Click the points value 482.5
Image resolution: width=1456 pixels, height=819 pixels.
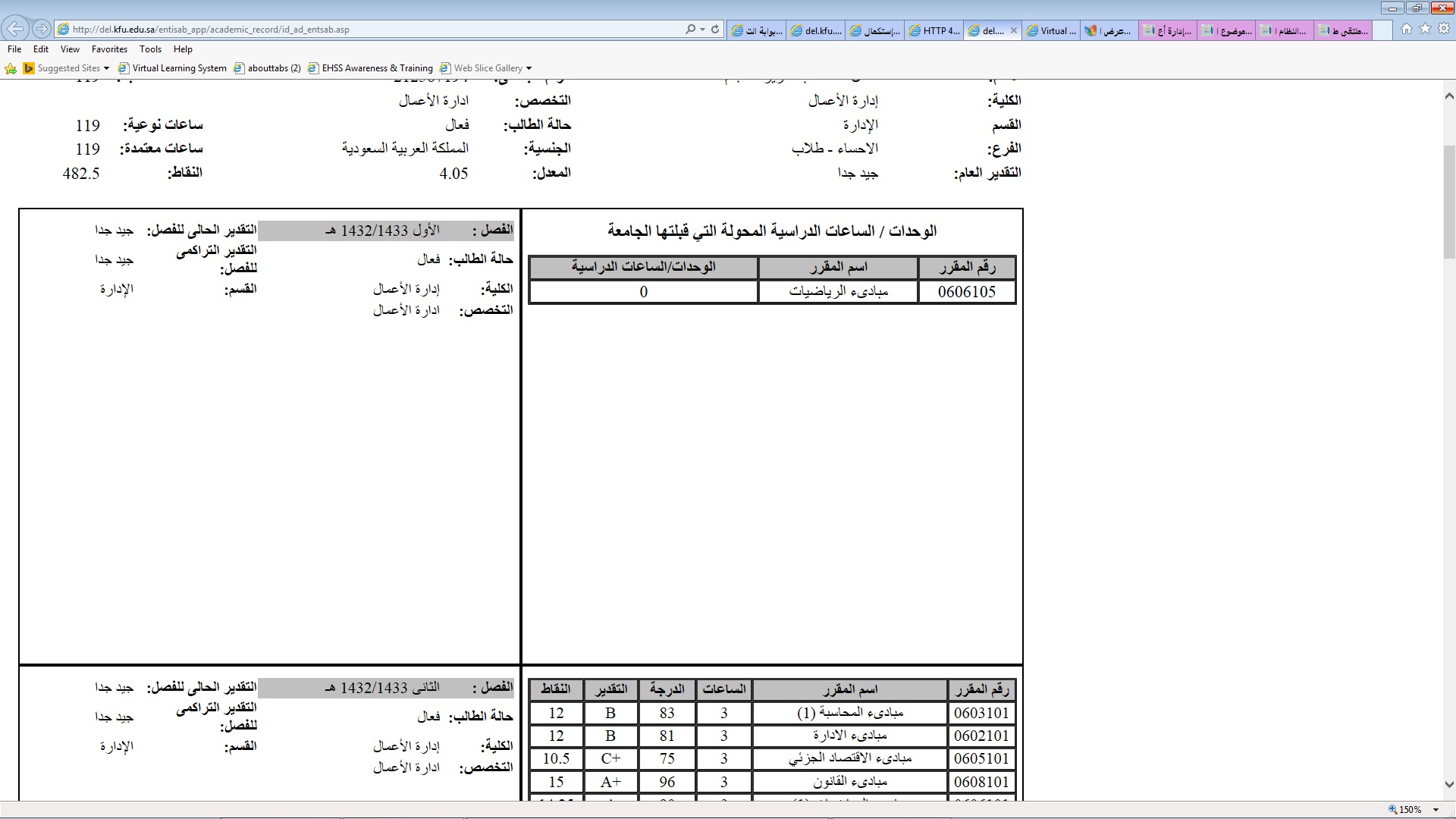[81, 174]
